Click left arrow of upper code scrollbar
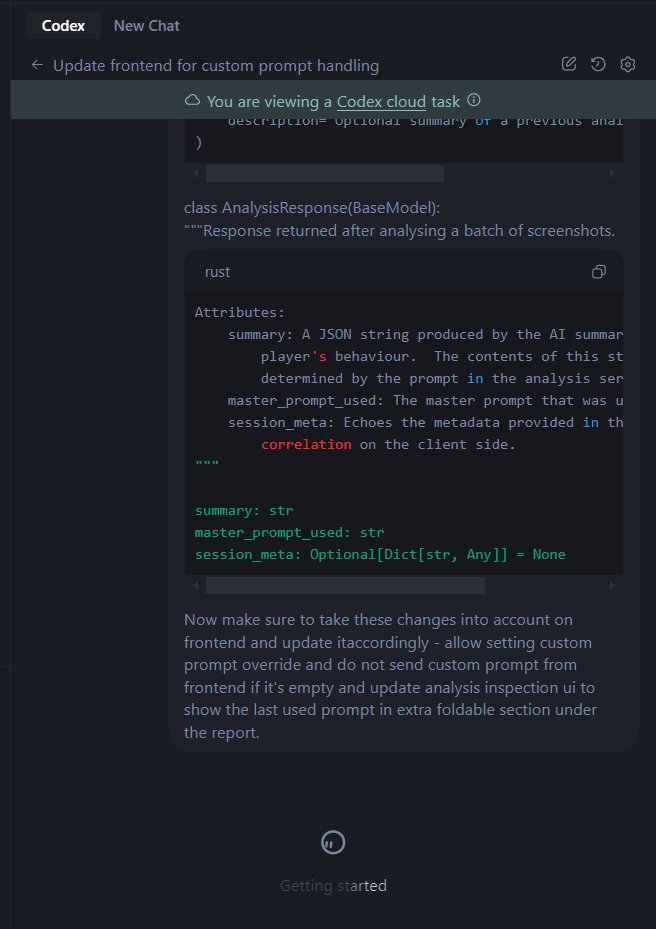Viewport: 656px width, 929px height. tap(196, 174)
